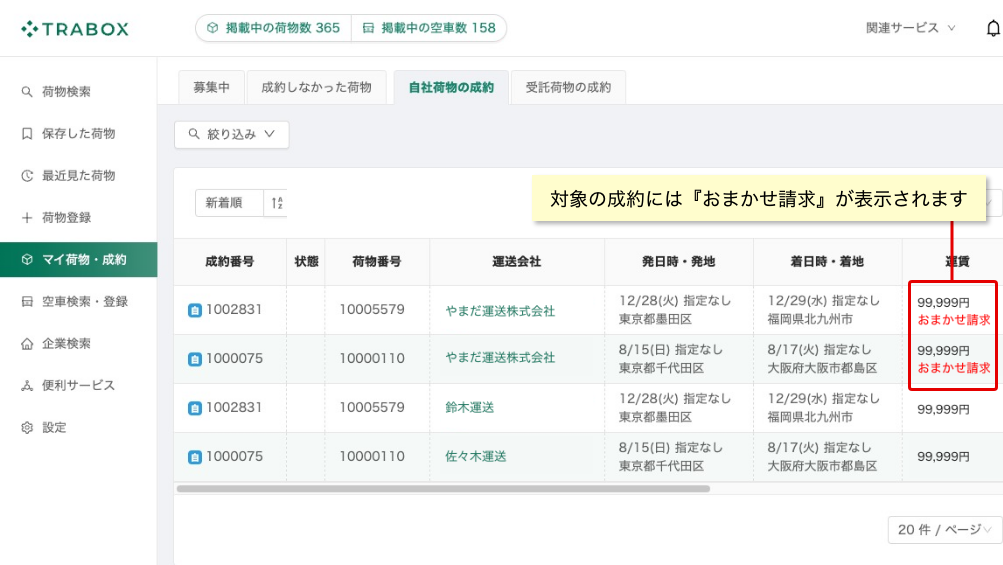Open the TRABOX logo home link
Screen dimensions: 1003x565
click(75, 29)
